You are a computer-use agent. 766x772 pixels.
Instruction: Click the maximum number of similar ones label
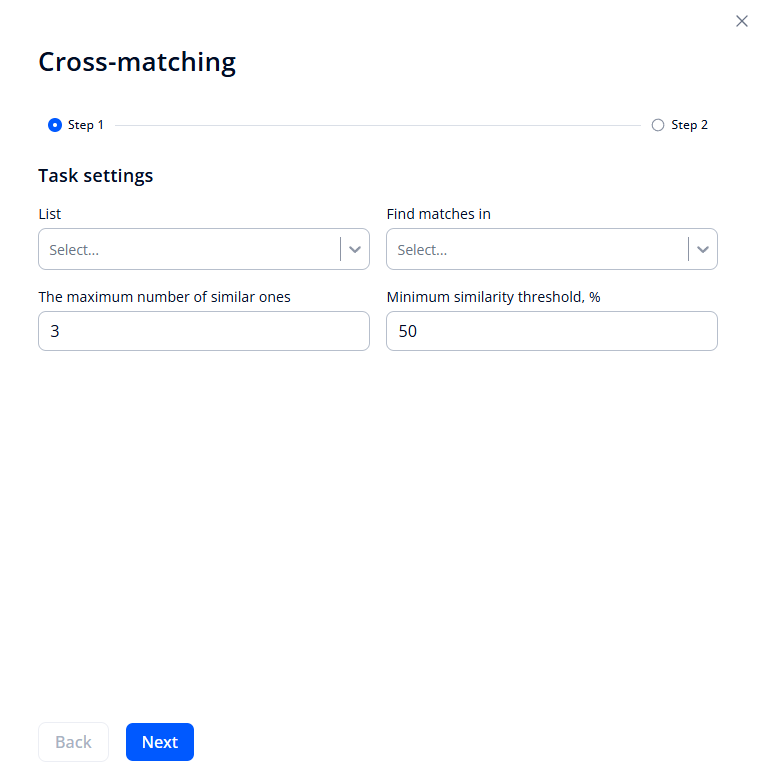(x=164, y=297)
